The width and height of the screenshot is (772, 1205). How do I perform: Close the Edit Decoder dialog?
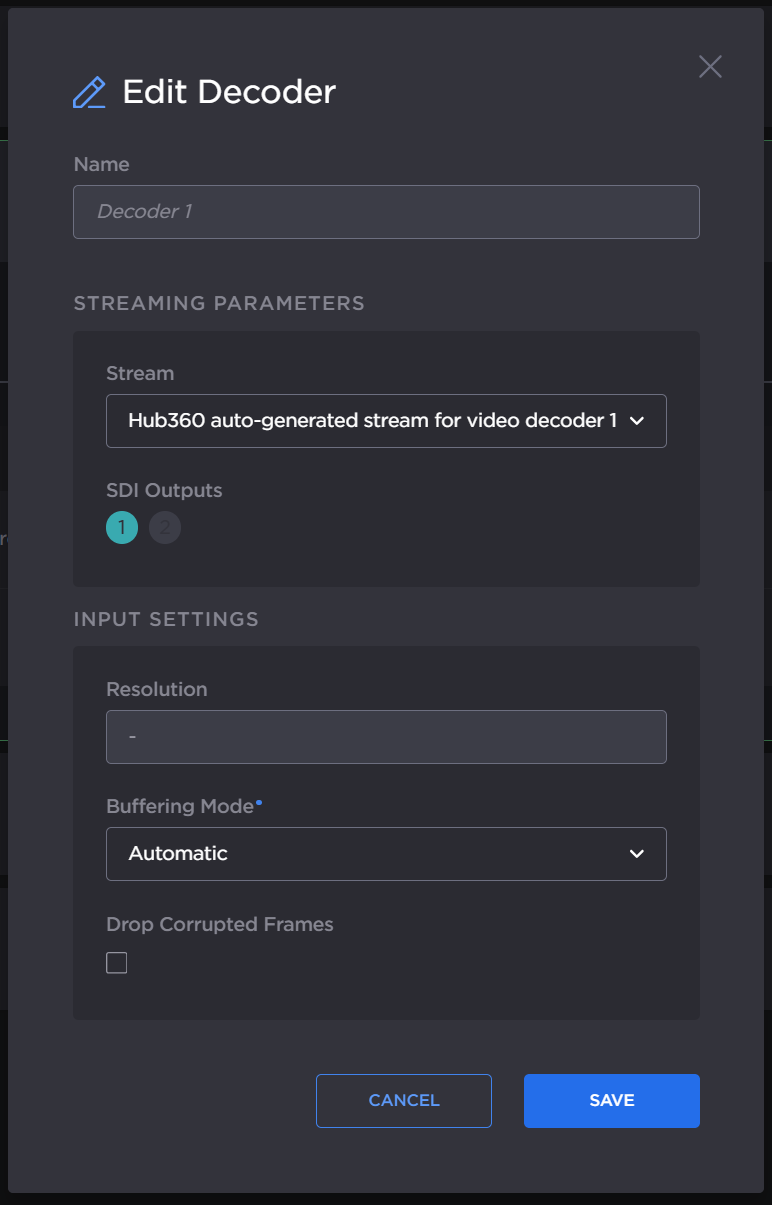point(710,67)
